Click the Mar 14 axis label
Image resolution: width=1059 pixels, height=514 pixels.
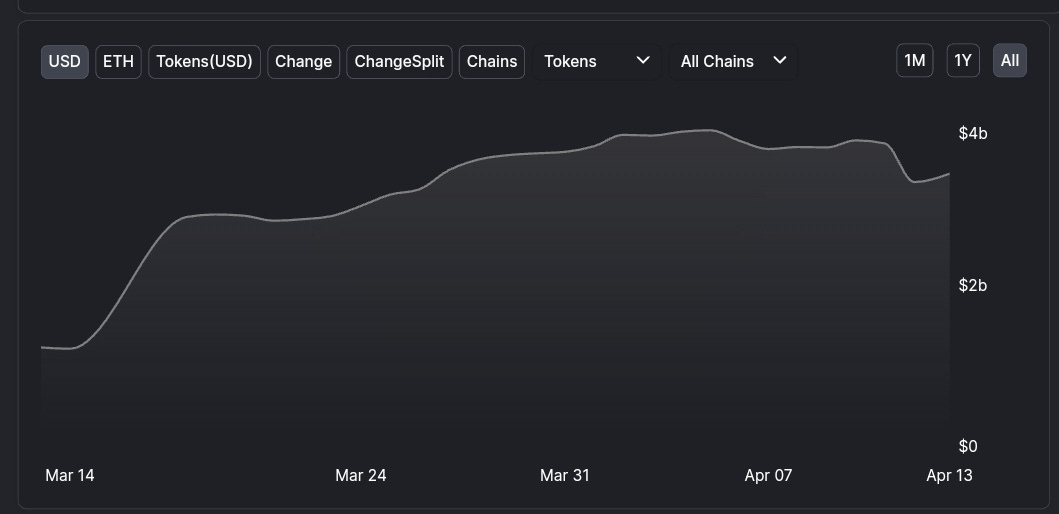70,476
